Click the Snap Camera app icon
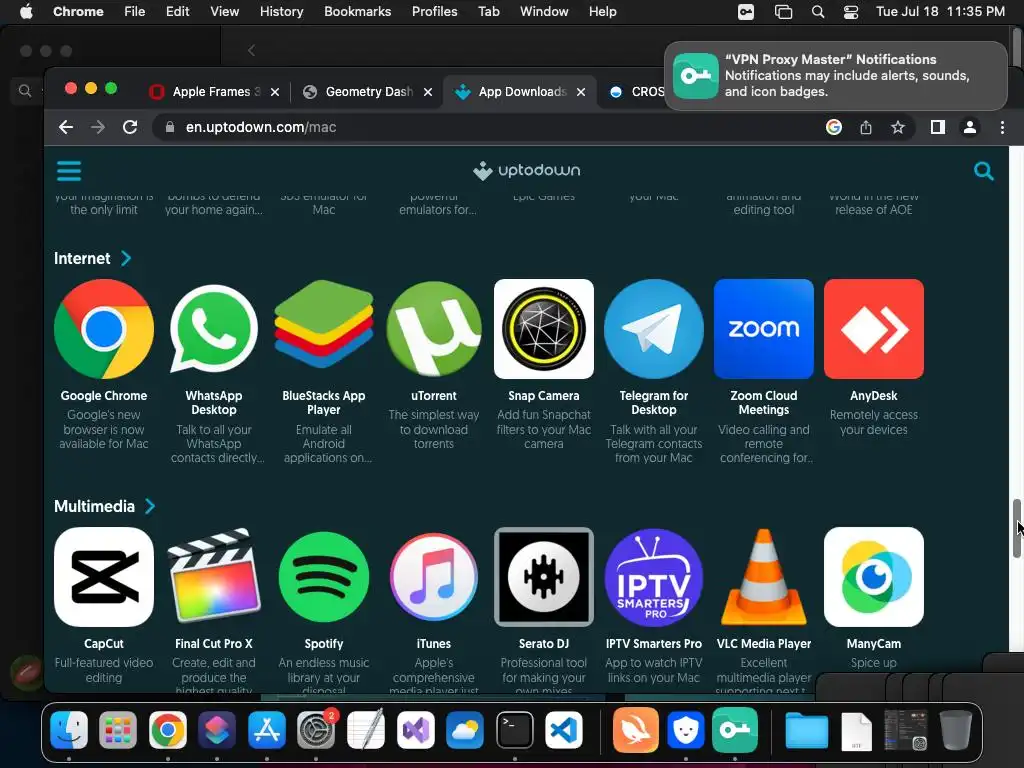Screen dimensions: 1024x768 point(544,329)
